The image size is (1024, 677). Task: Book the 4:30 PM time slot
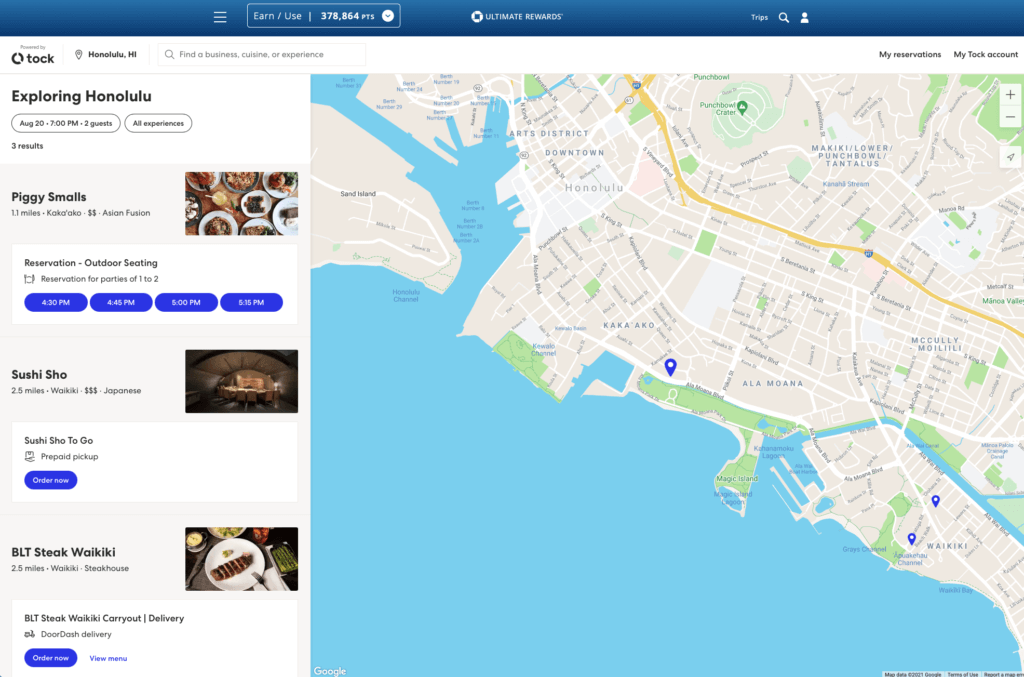click(56, 302)
